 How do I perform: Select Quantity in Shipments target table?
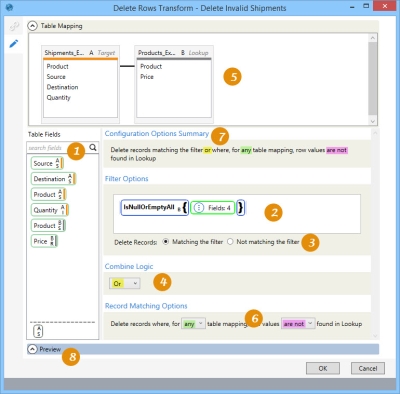tap(59, 98)
